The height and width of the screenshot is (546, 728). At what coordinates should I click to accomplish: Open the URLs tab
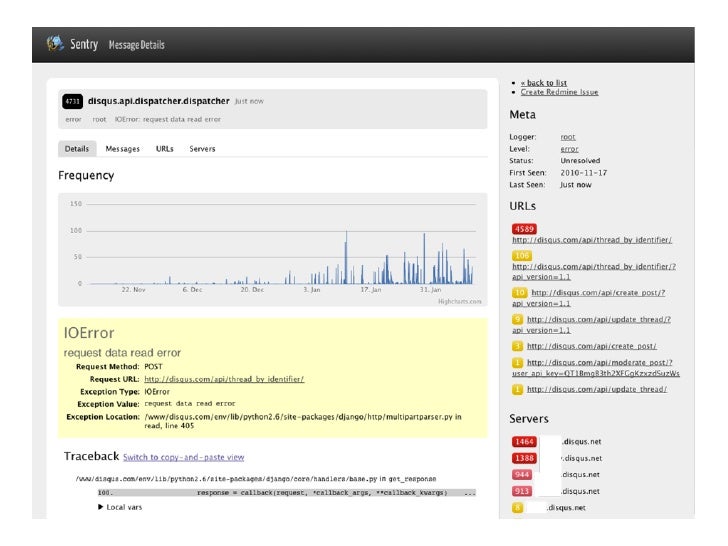[x=165, y=149]
